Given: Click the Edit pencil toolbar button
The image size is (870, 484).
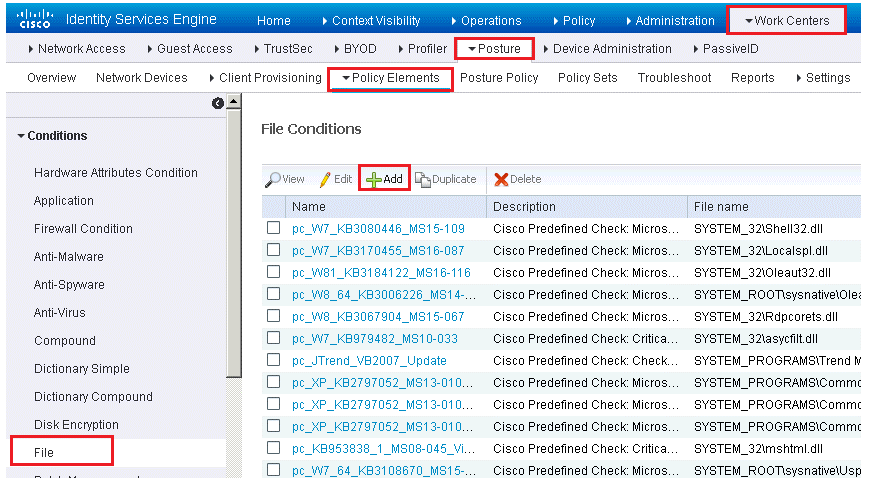Looking at the screenshot, I should [336, 179].
